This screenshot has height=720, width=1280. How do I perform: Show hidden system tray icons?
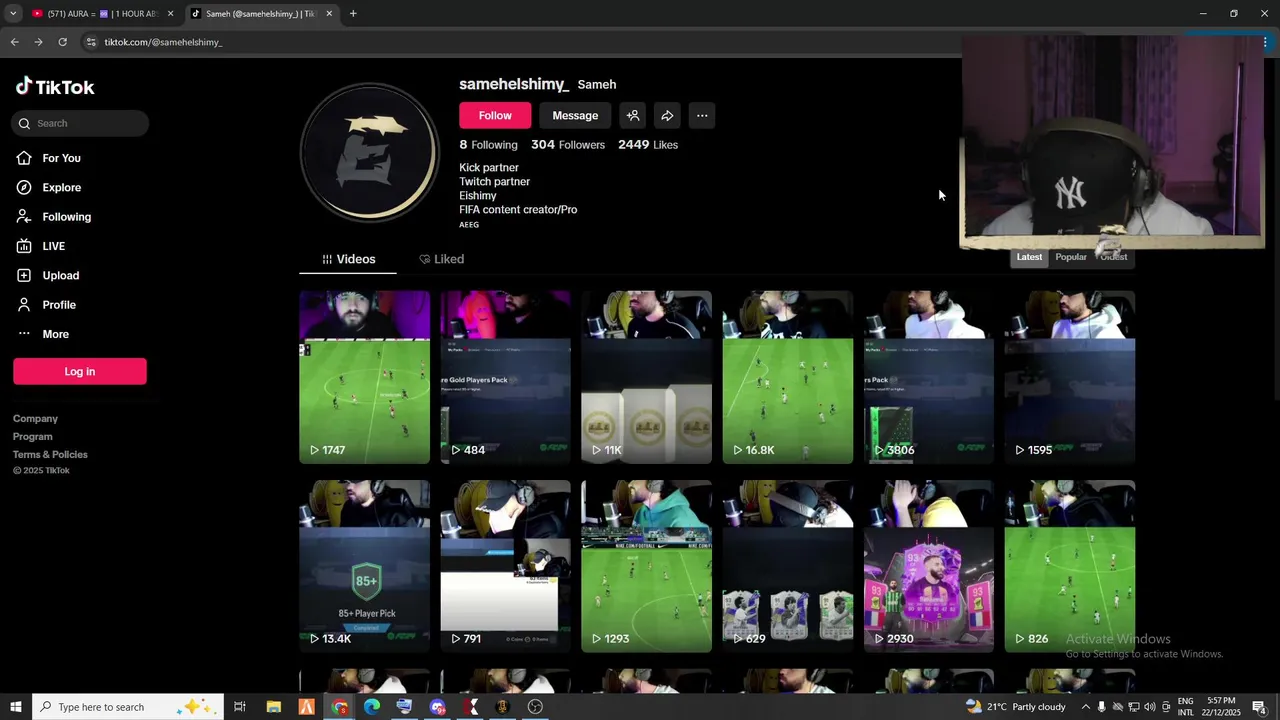coord(1086,707)
